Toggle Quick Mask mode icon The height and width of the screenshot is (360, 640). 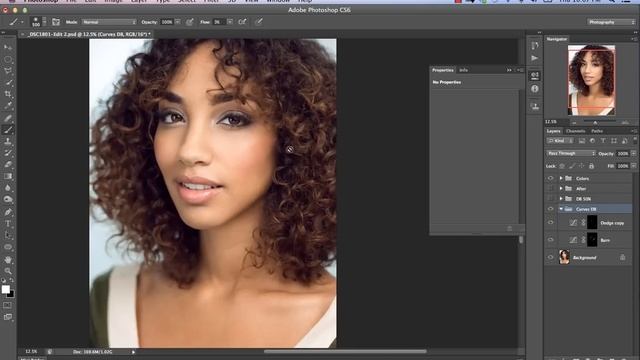pos(7,305)
